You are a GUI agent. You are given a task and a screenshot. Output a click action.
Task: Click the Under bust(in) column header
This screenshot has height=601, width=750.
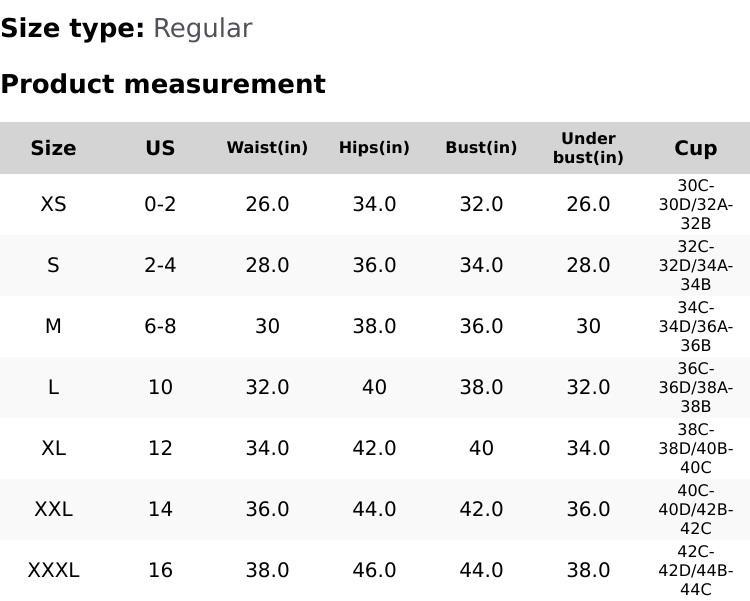(x=588, y=148)
